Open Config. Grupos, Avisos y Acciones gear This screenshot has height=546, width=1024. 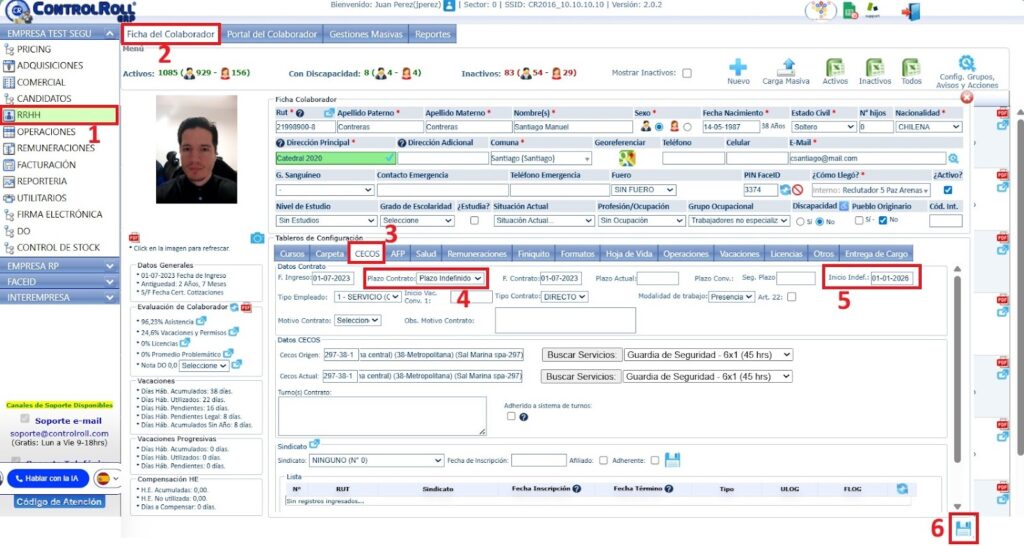(x=966, y=64)
